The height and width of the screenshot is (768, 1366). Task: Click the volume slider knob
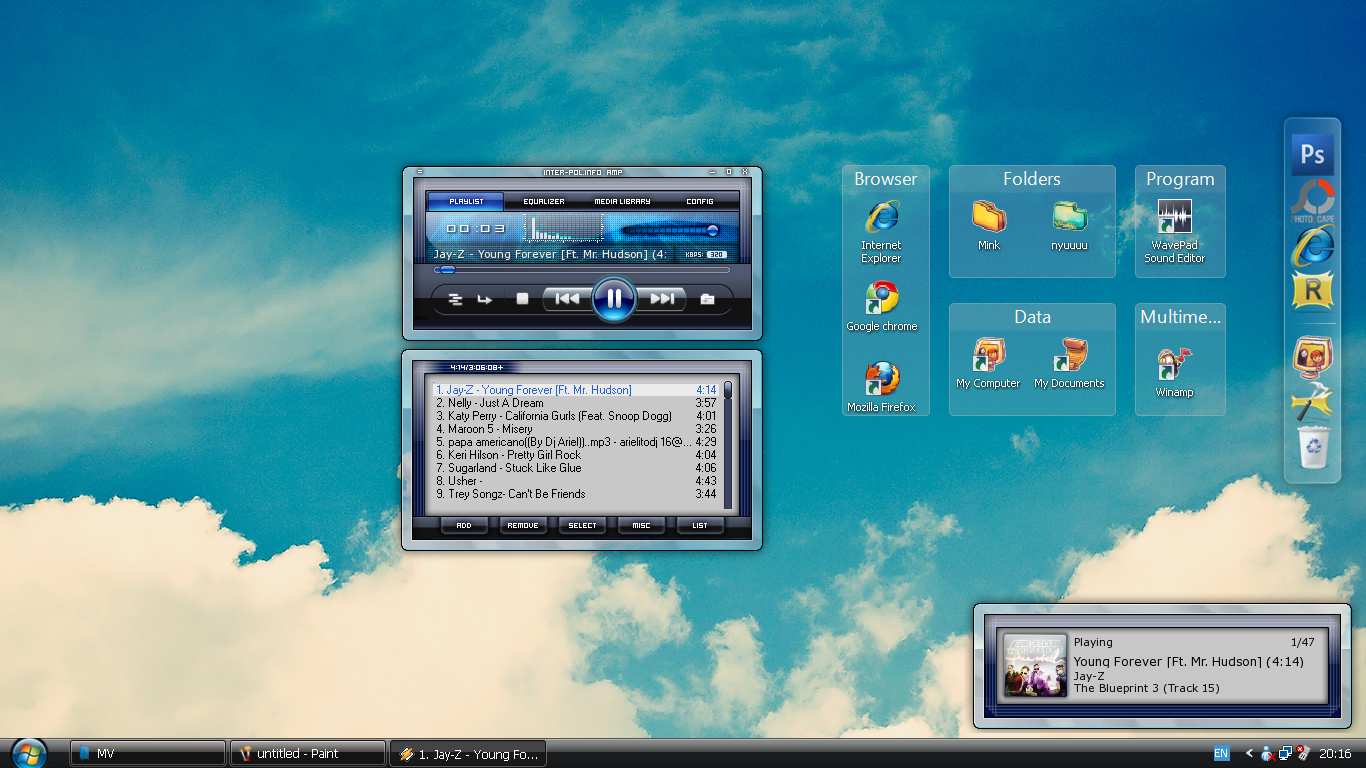(x=712, y=231)
